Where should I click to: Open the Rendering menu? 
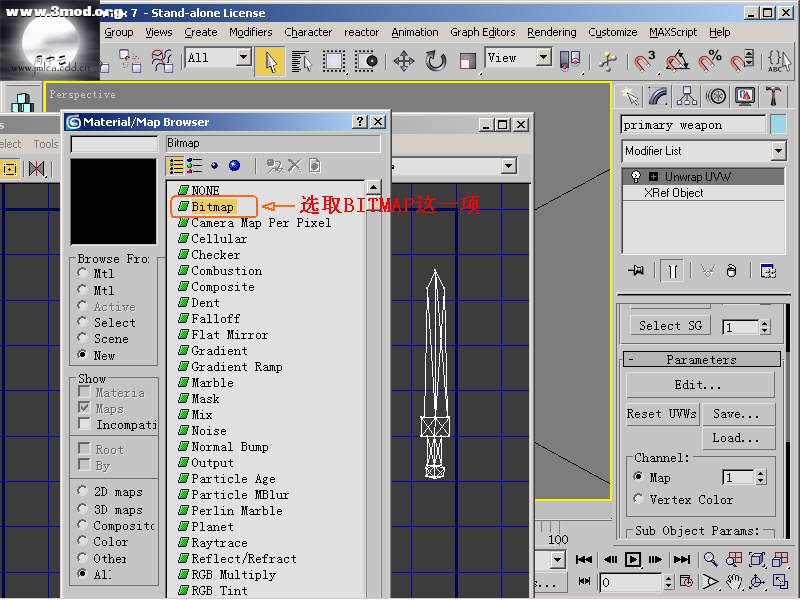[551, 32]
